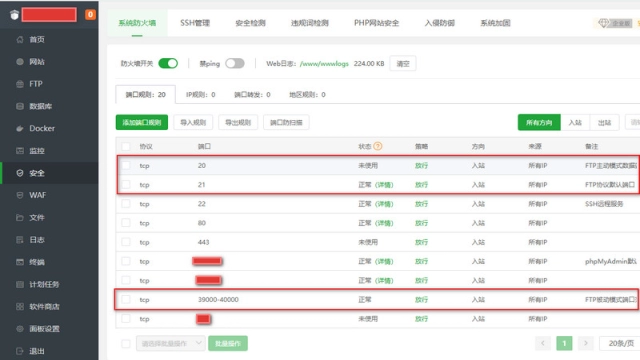This screenshot has height=360, width=640.
Task: Check the box for the phpMyAdmin row
Action: (x=126, y=261)
